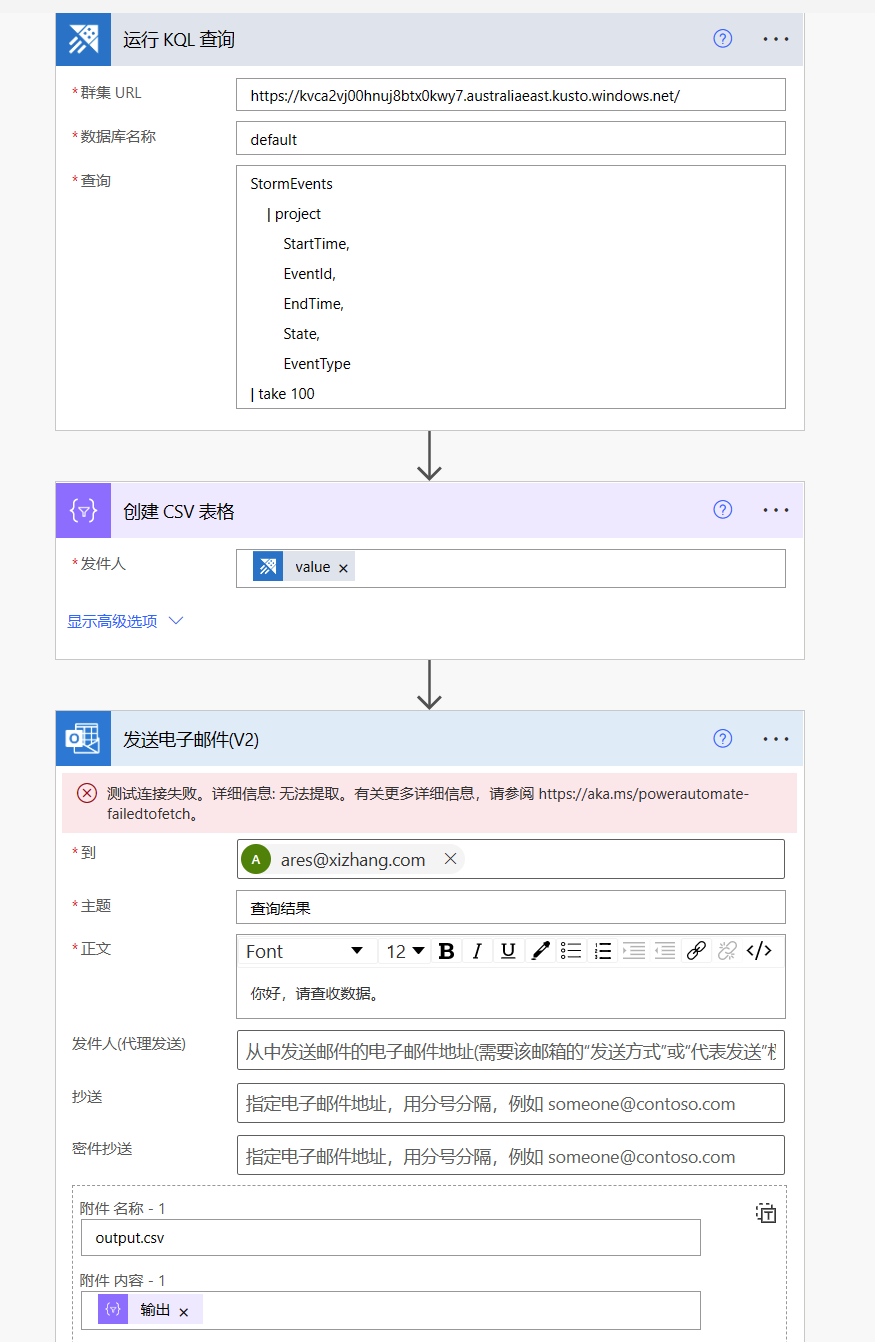
Task: Click the value dynamic content token
Action: point(303,567)
